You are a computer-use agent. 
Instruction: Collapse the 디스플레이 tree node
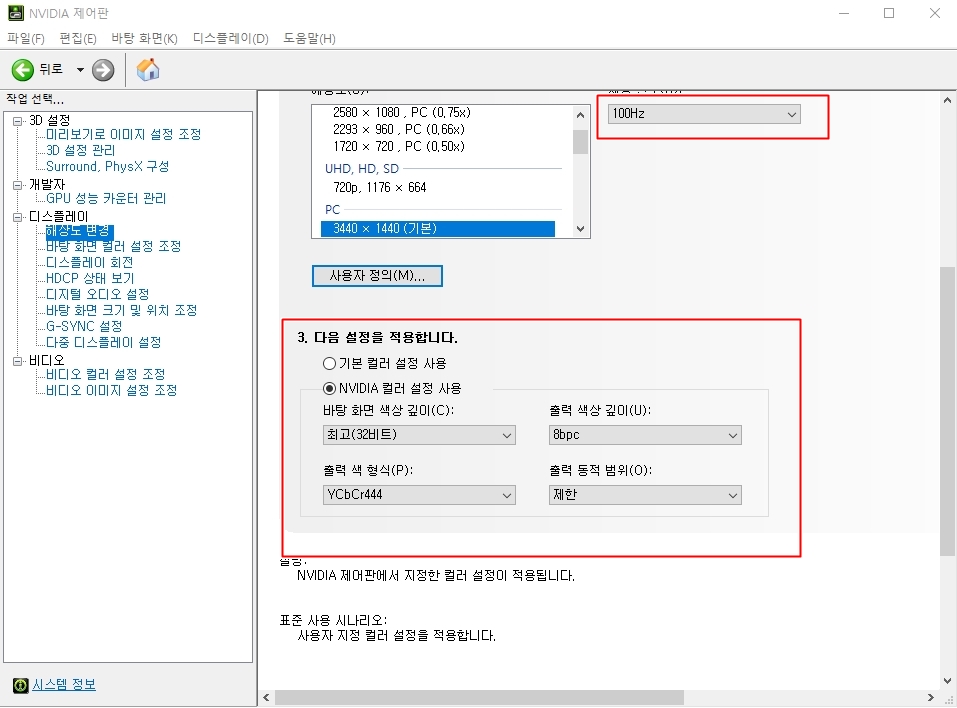coord(18,217)
